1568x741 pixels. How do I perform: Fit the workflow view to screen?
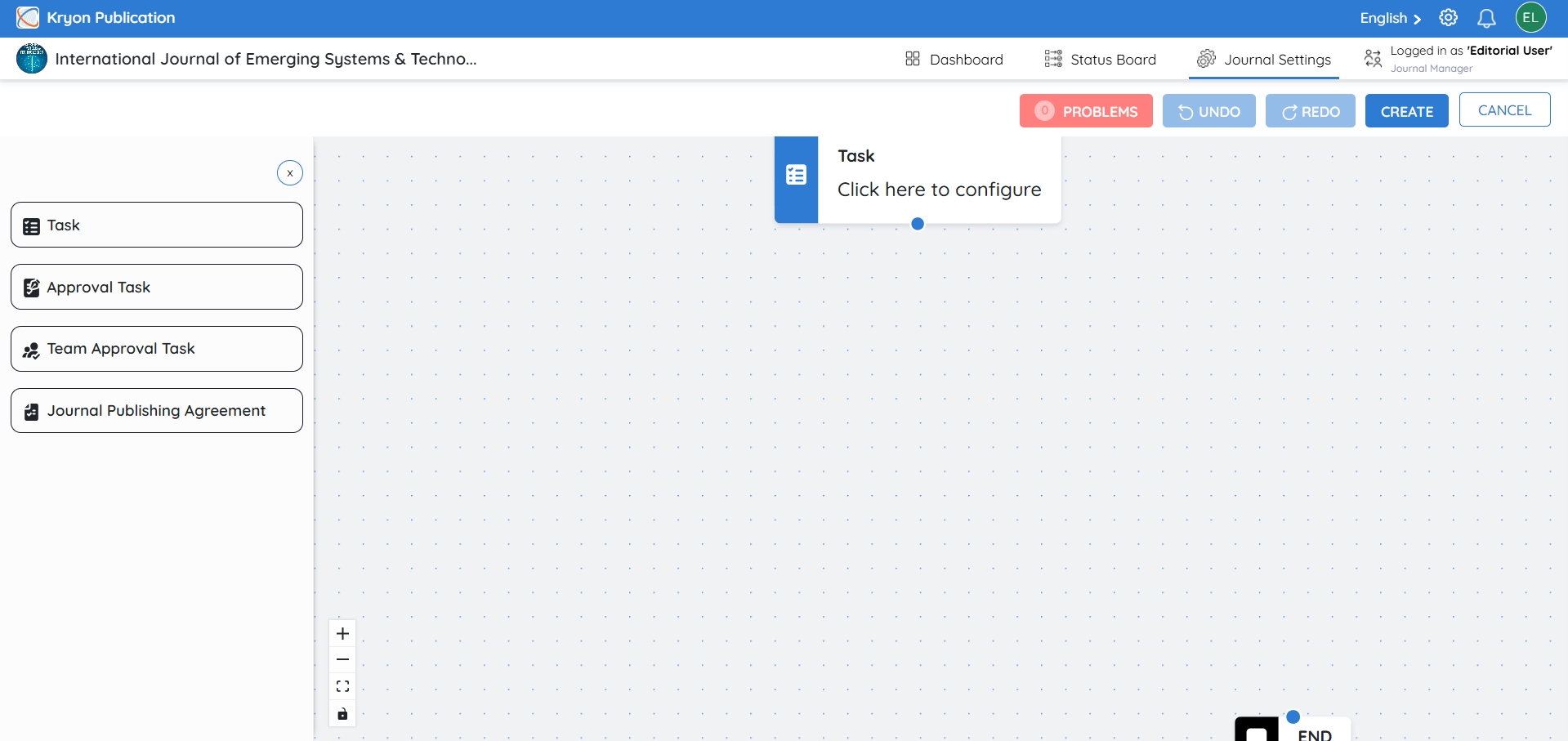click(342, 686)
